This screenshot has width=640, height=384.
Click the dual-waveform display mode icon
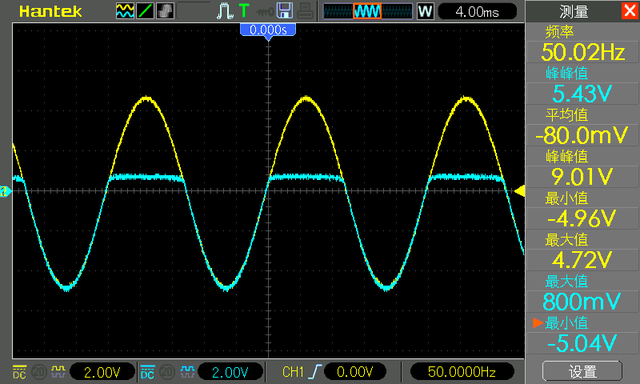tap(125, 11)
